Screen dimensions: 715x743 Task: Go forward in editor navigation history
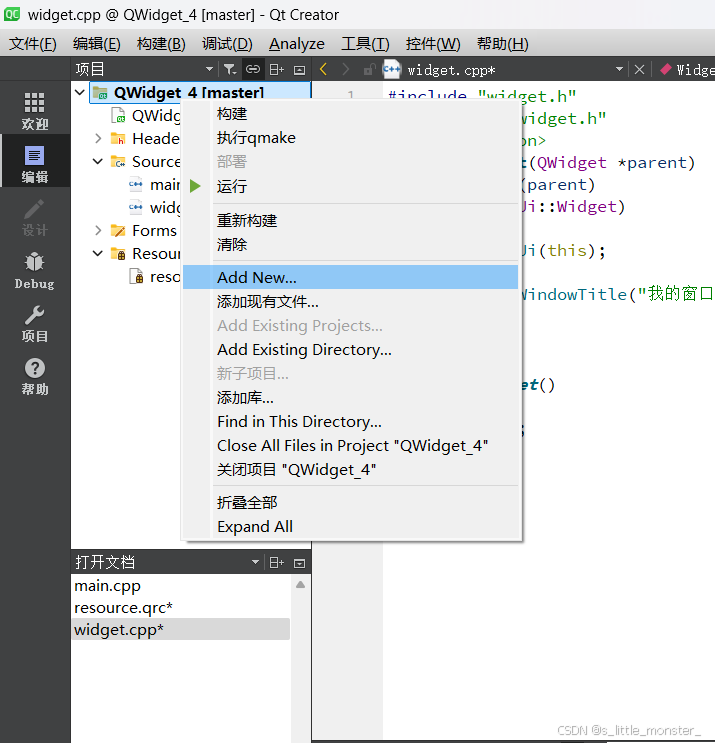tap(346, 70)
